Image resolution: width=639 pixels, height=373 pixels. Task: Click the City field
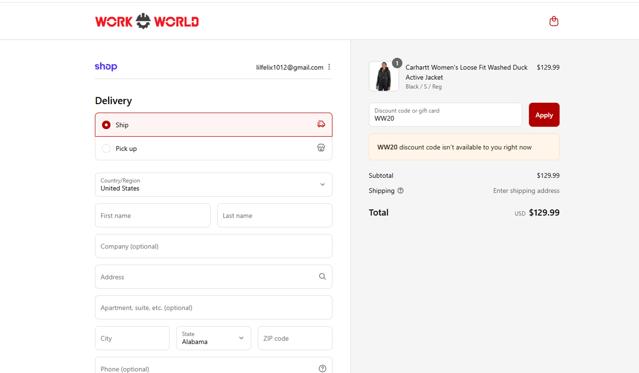(132, 338)
